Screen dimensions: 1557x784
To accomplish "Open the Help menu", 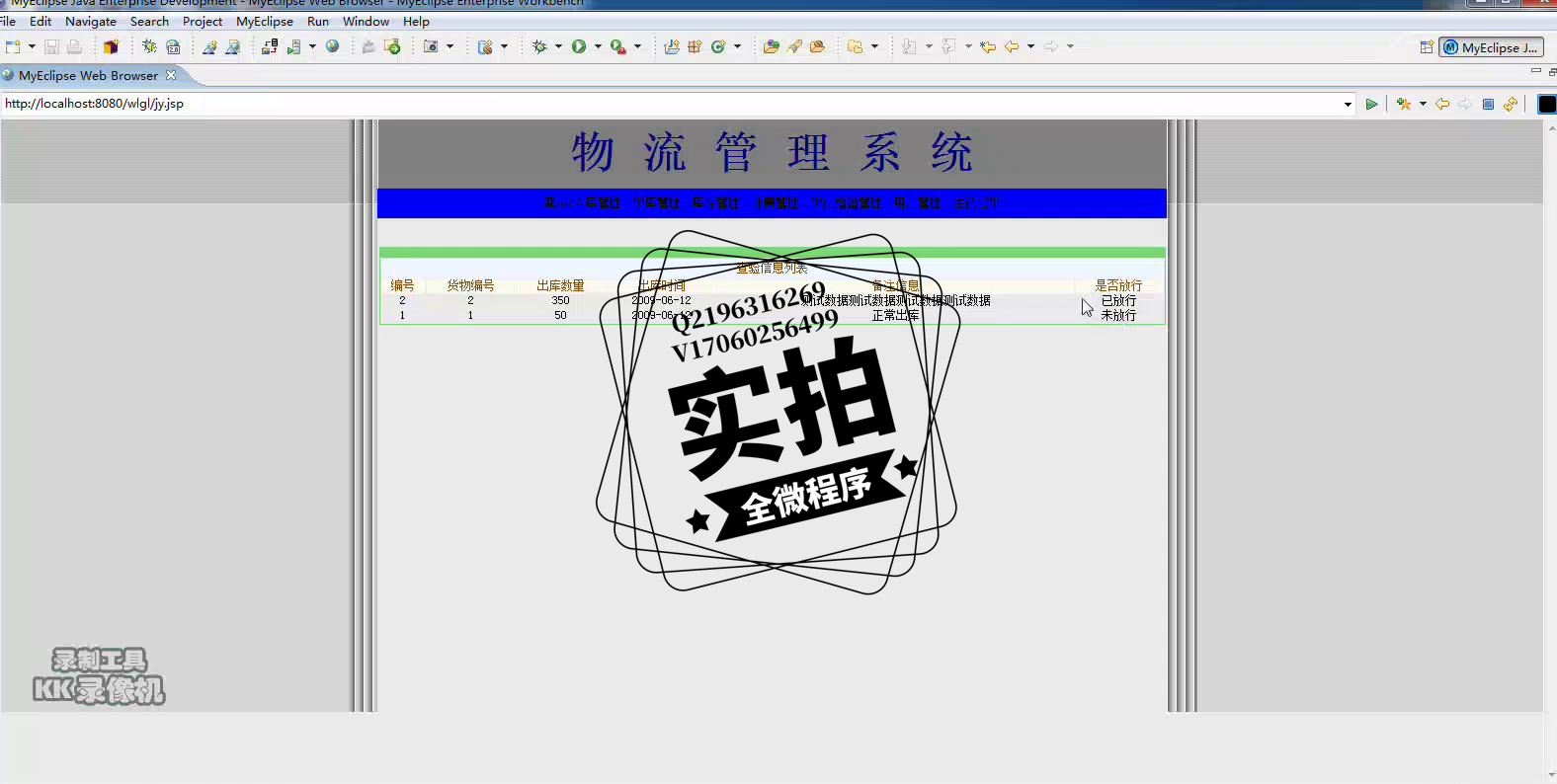I will tap(416, 21).
